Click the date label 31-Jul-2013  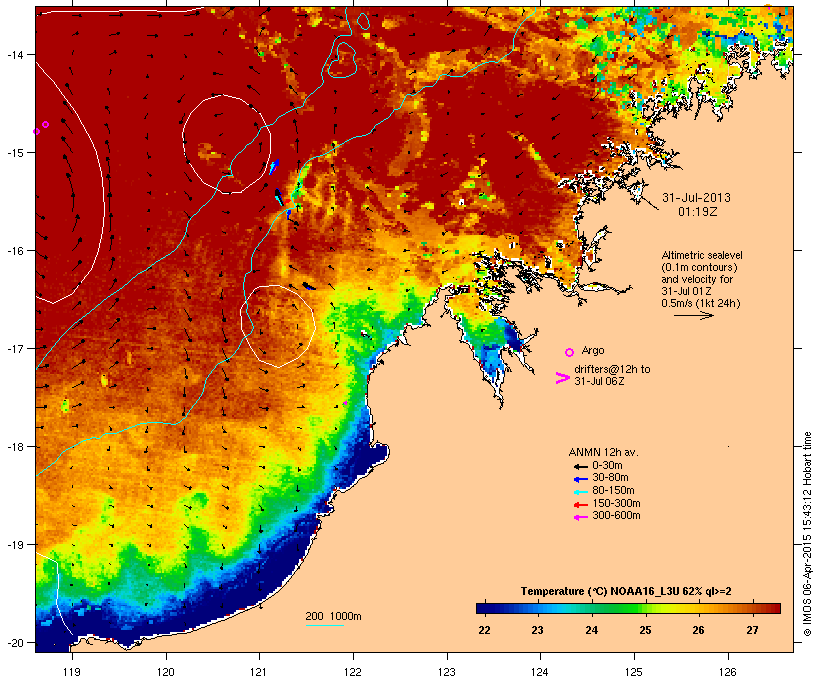696,198
